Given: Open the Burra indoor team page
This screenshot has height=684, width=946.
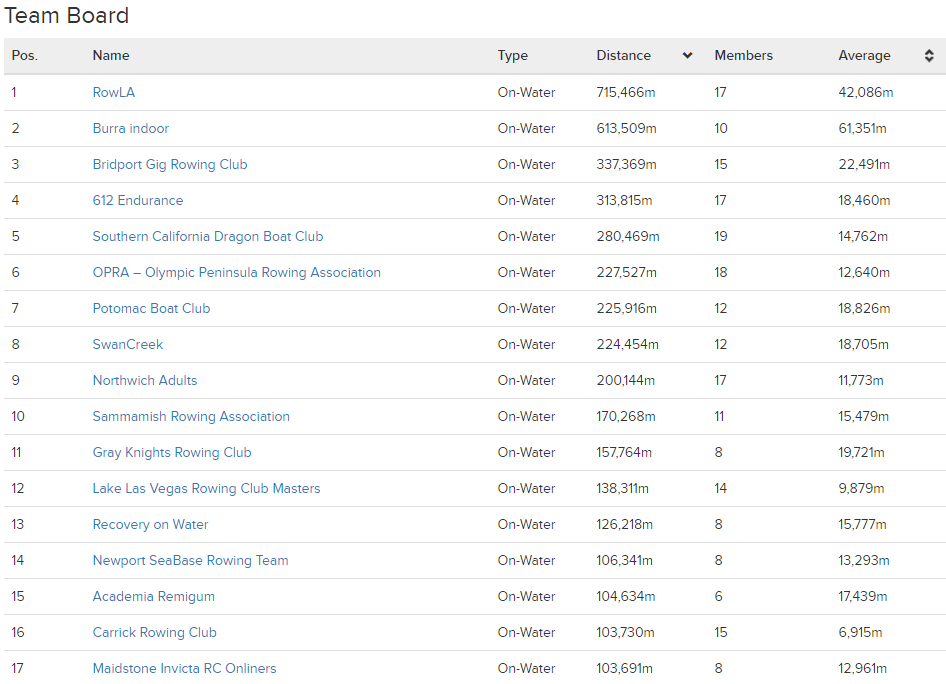Looking at the screenshot, I should (130, 128).
